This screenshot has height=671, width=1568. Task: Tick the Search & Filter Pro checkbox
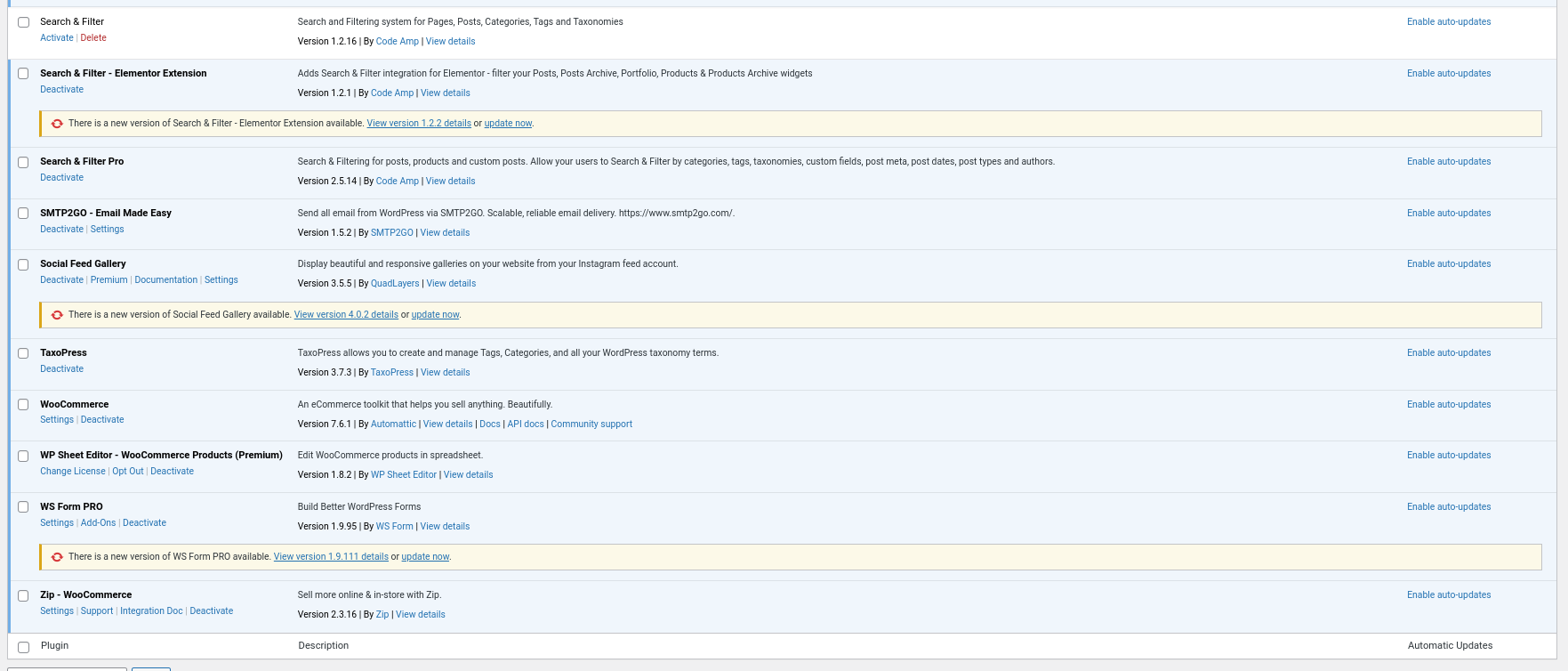[24, 162]
